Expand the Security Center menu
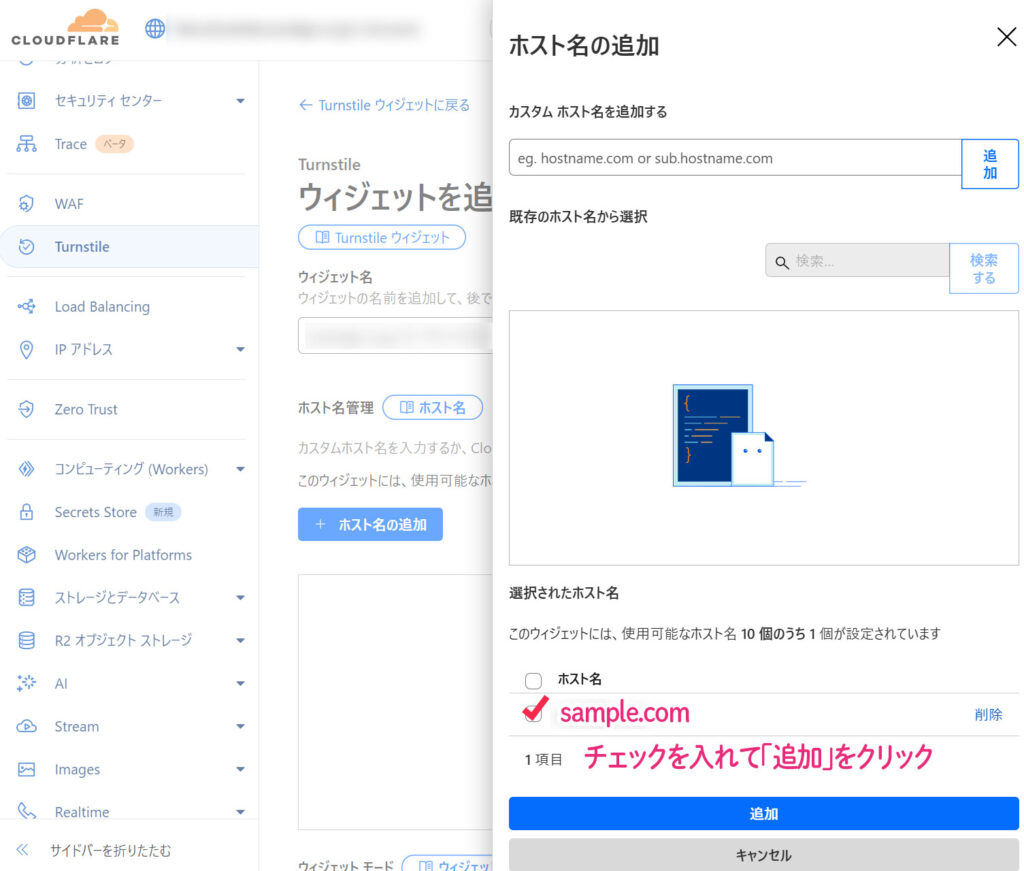1024x871 pixels. coord(240,101)
